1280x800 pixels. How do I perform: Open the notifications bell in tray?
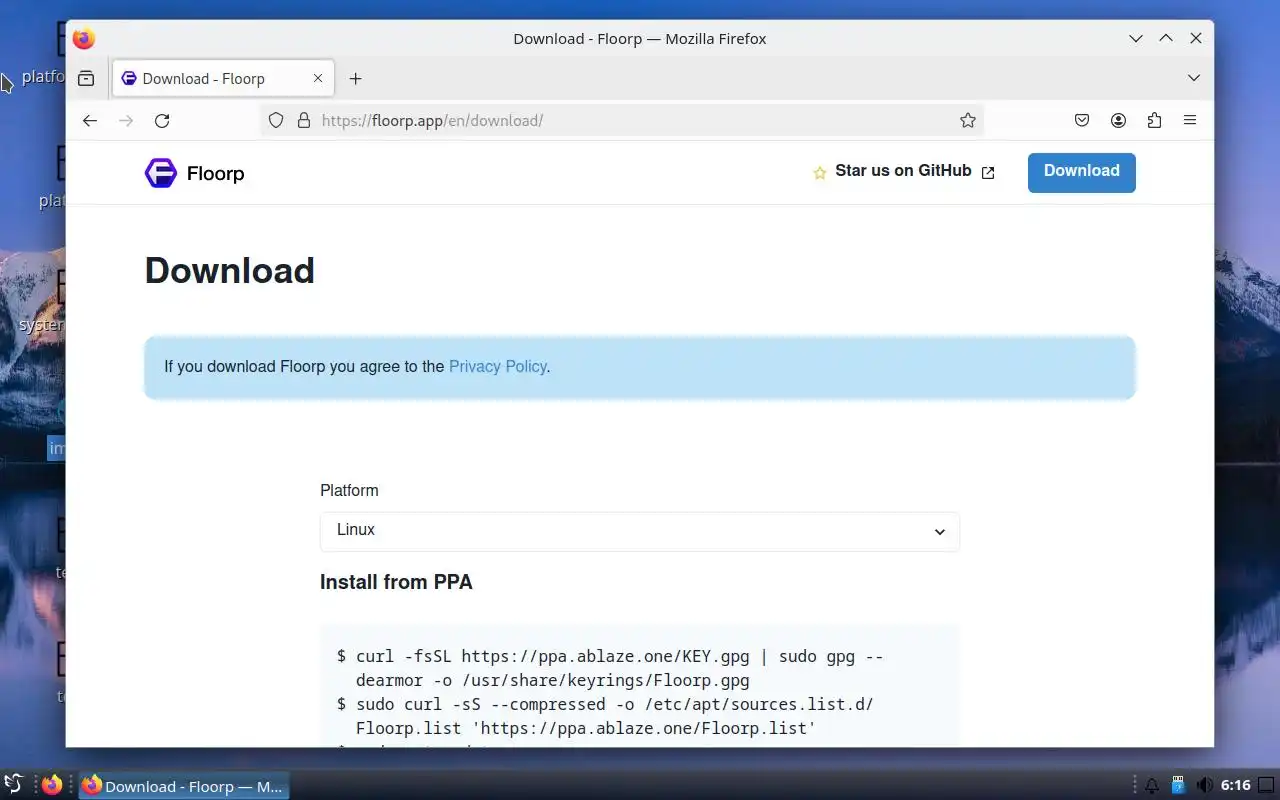tap(1152, 786)
